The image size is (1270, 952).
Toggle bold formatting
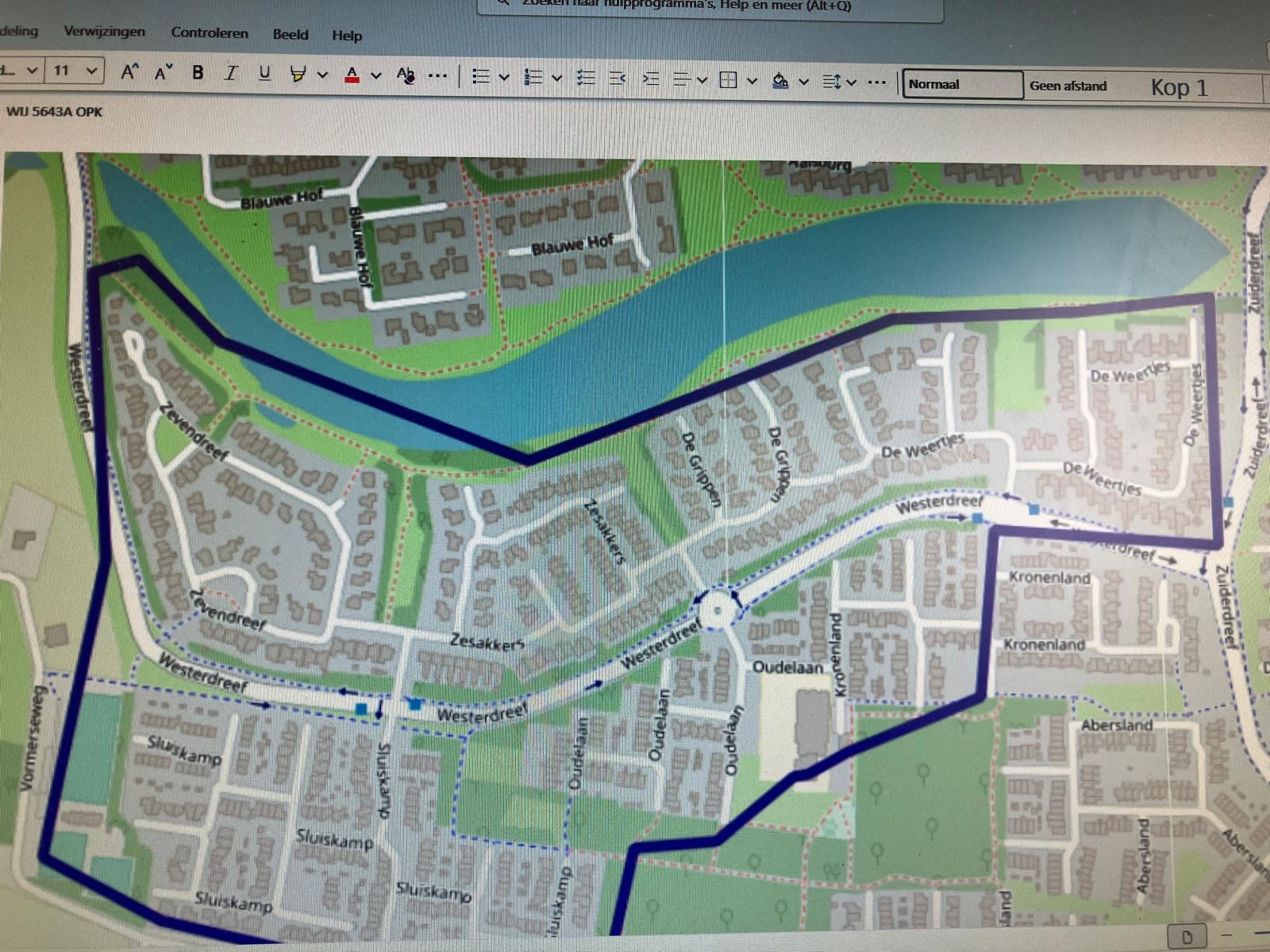[x=198, y=73]
